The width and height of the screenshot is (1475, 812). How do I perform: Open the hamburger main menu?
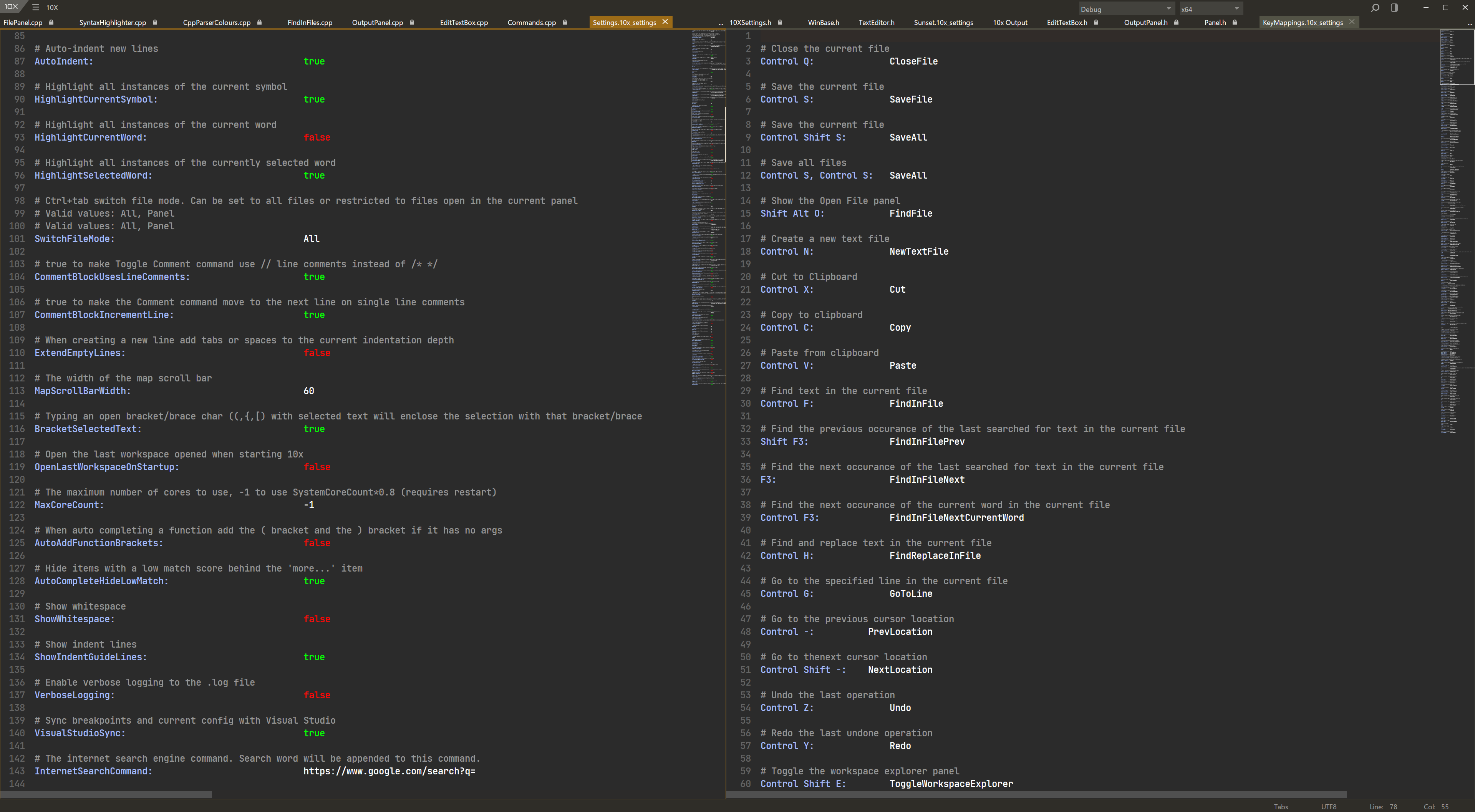[35, 7]
